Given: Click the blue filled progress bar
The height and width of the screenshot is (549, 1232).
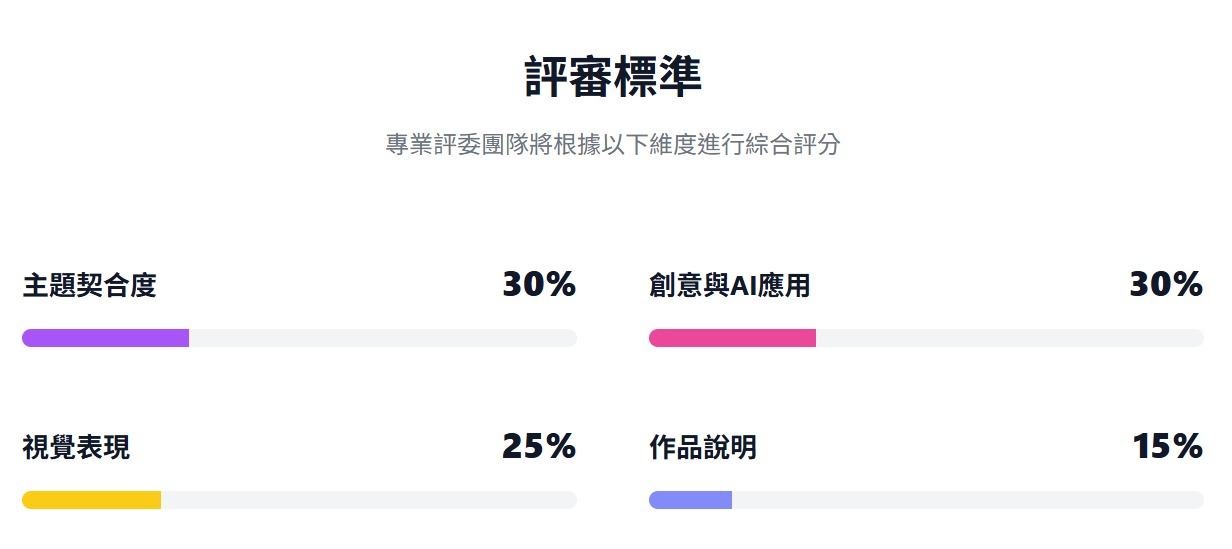Looking at the screenshot, I should (690, 500).
